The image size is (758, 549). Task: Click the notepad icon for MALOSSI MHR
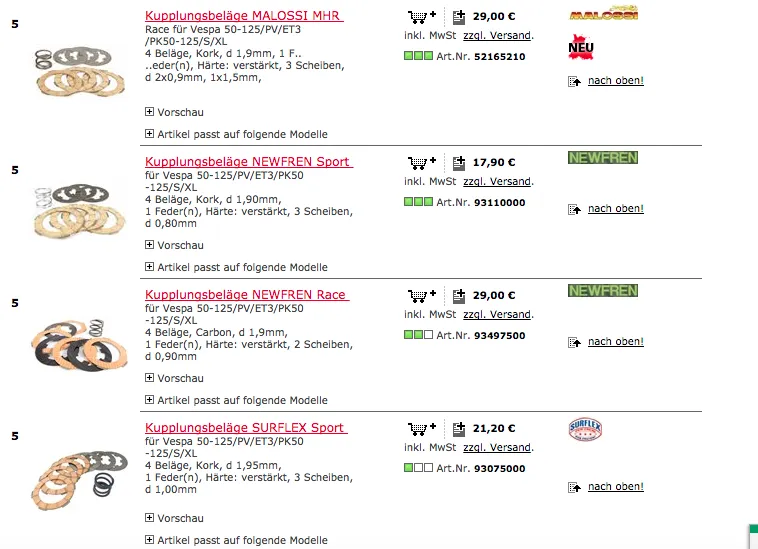[x=459, y=17]
